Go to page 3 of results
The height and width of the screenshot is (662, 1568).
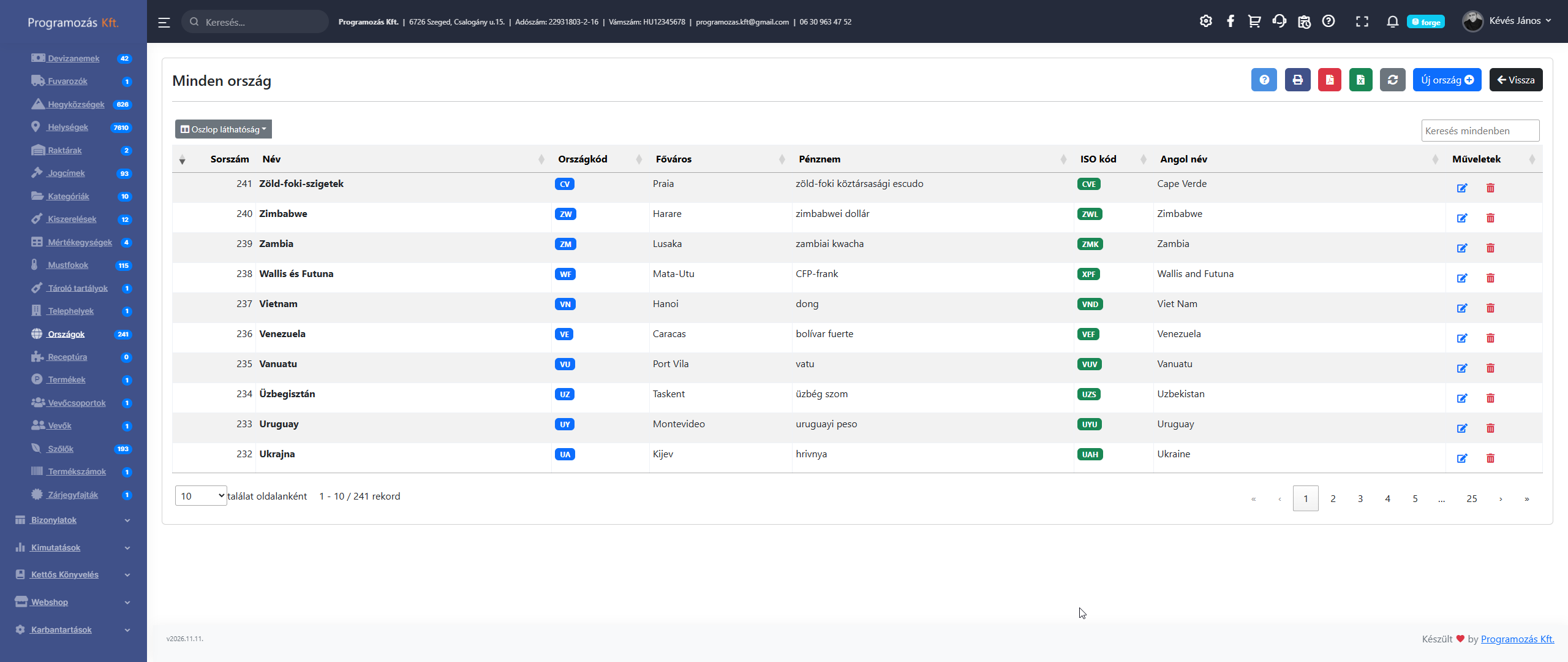tap(1360, 499)
